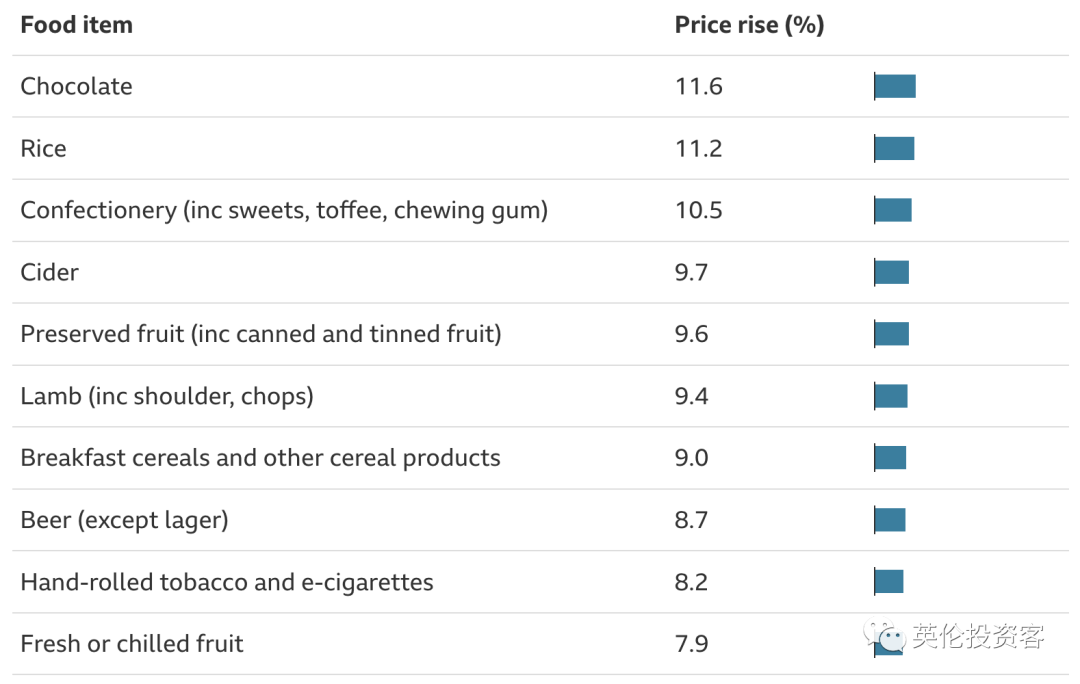Click the Confectionery row text
This screenshot has height=684, width=1080.
pos(284,210)
